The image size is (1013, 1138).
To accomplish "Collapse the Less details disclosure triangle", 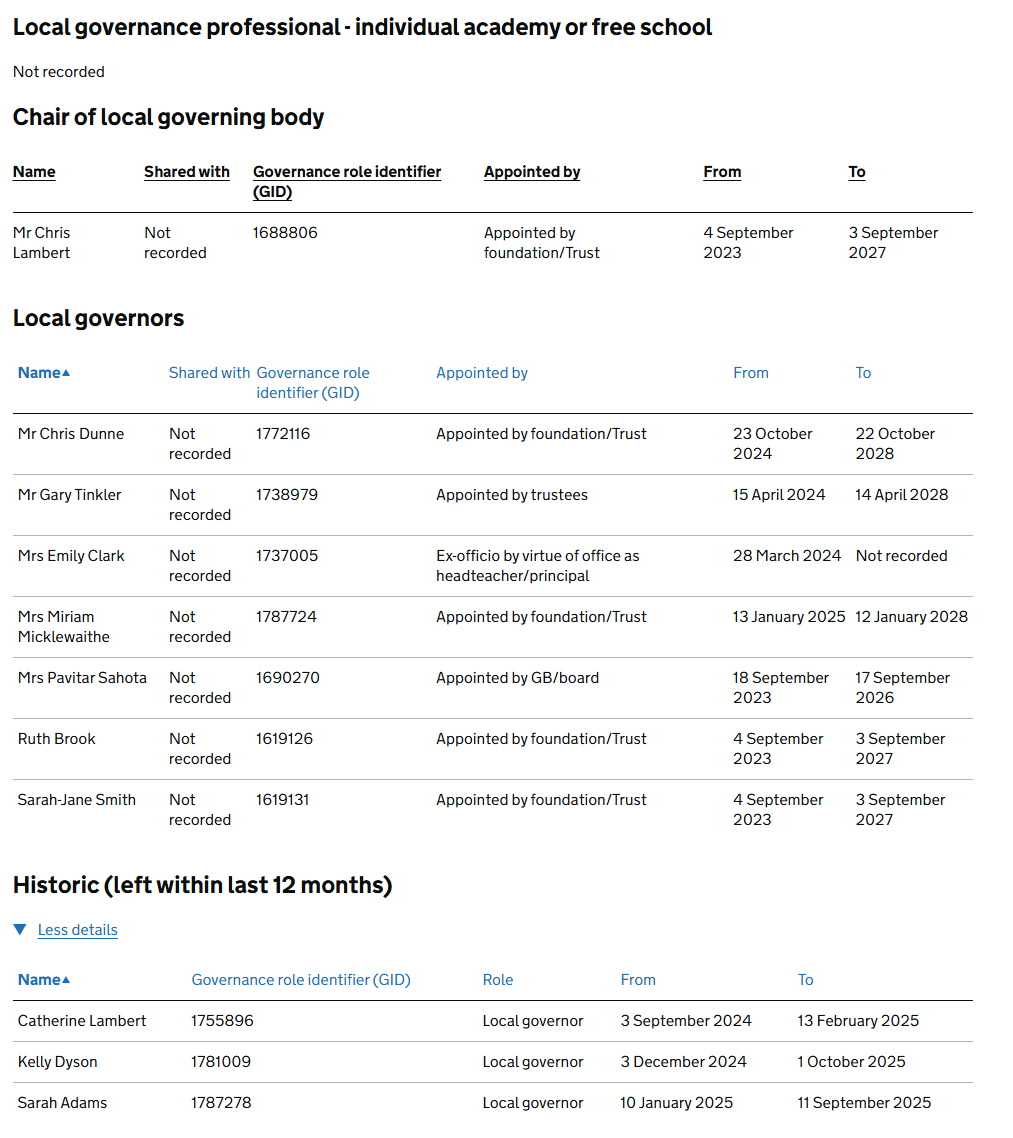I will click(x=20, y=930).
